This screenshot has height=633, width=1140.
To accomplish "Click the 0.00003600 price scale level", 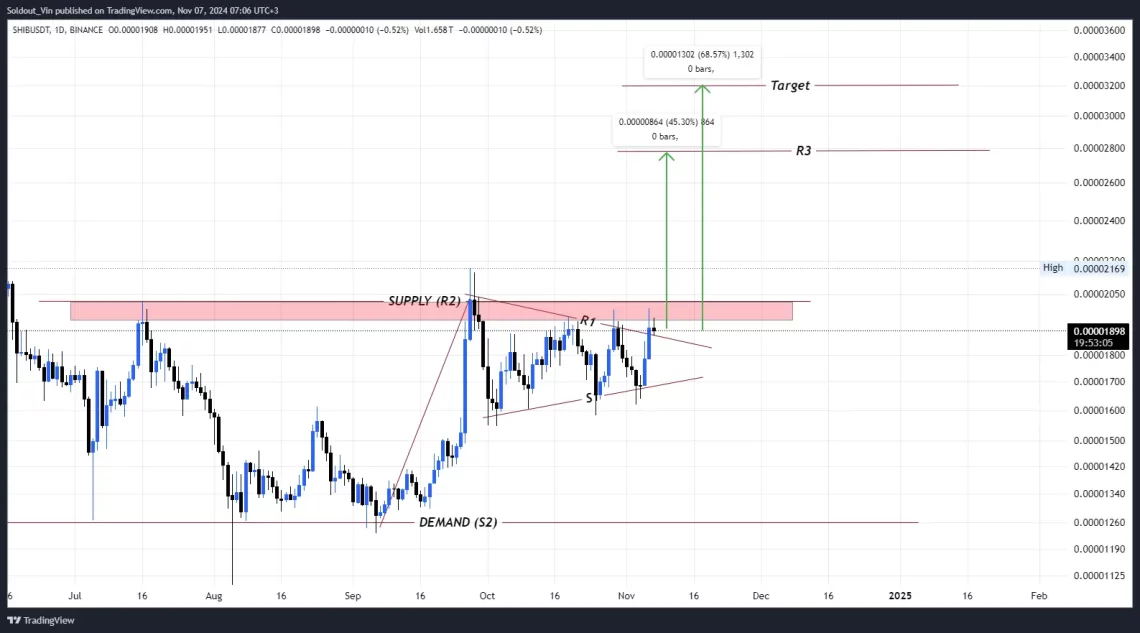I will pos(1099,30).
